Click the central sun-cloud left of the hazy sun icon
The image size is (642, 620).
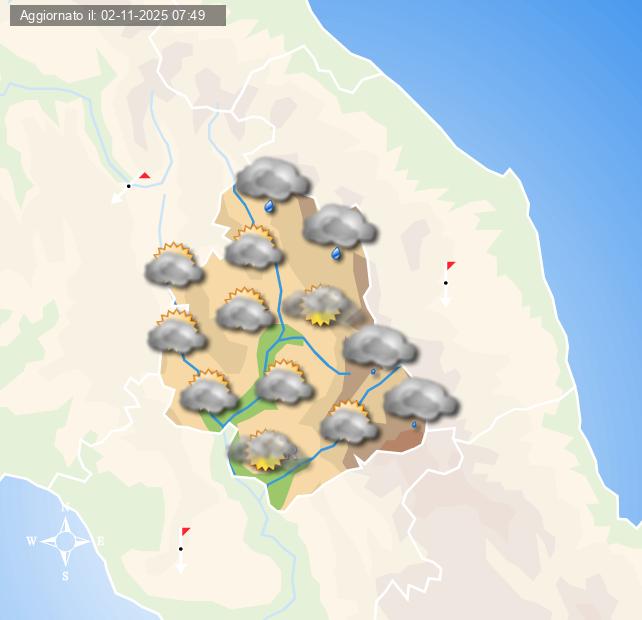pos(245,310)
